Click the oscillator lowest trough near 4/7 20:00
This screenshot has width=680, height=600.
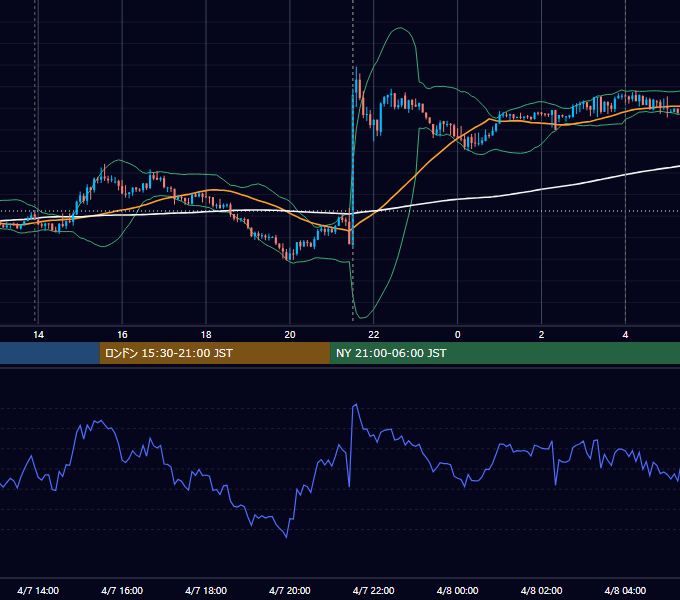point(286,537)
